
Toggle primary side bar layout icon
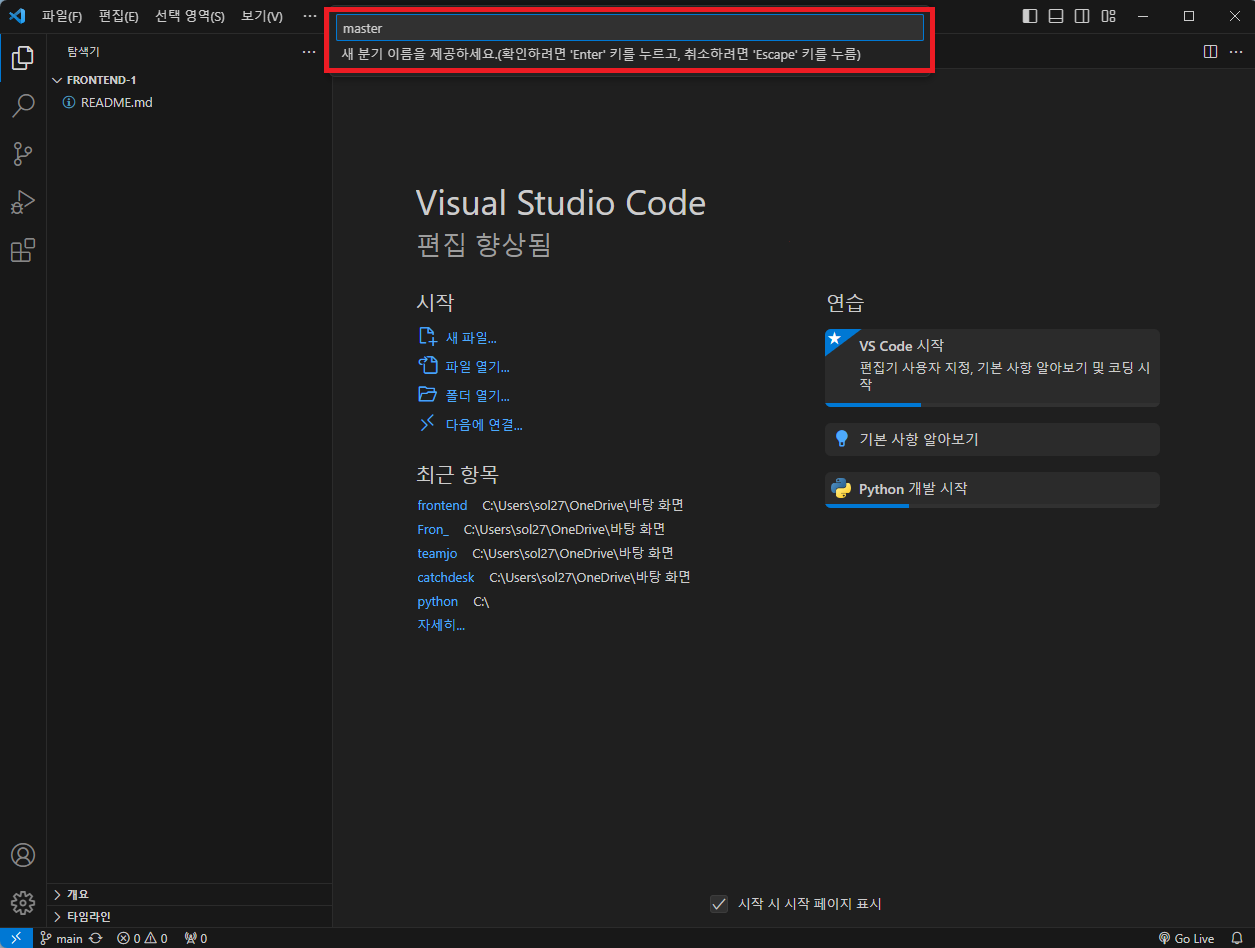(x=1030, y=16)
